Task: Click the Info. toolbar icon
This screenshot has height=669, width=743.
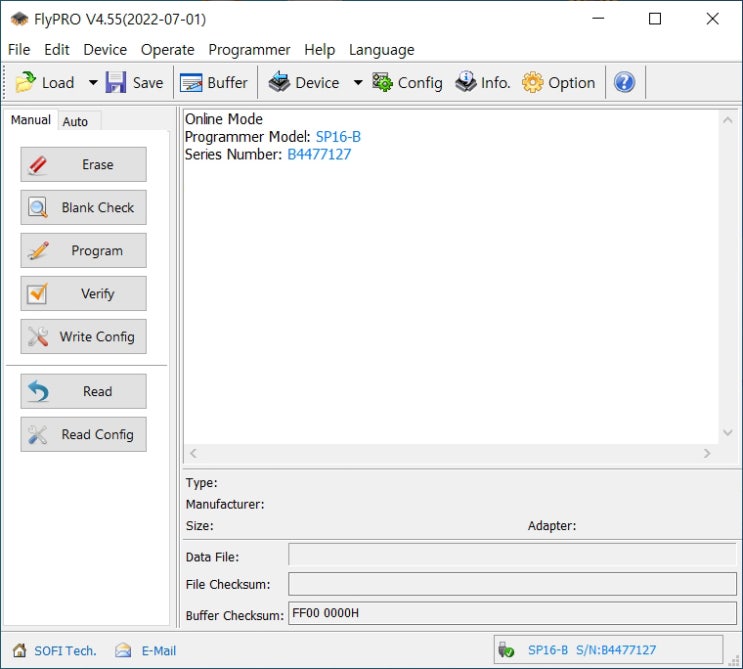Action: 466,83
